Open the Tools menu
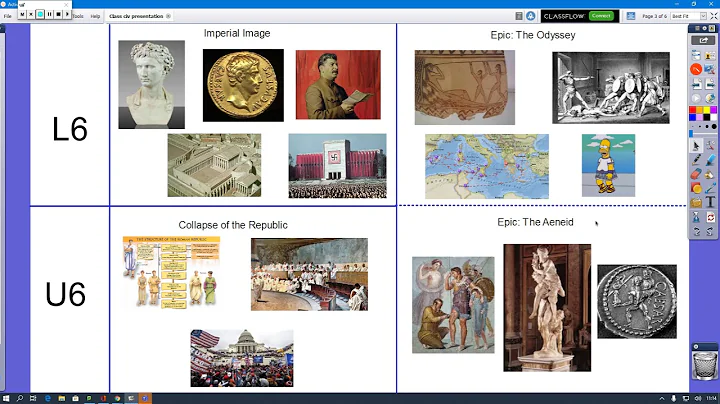 [79, 16]
